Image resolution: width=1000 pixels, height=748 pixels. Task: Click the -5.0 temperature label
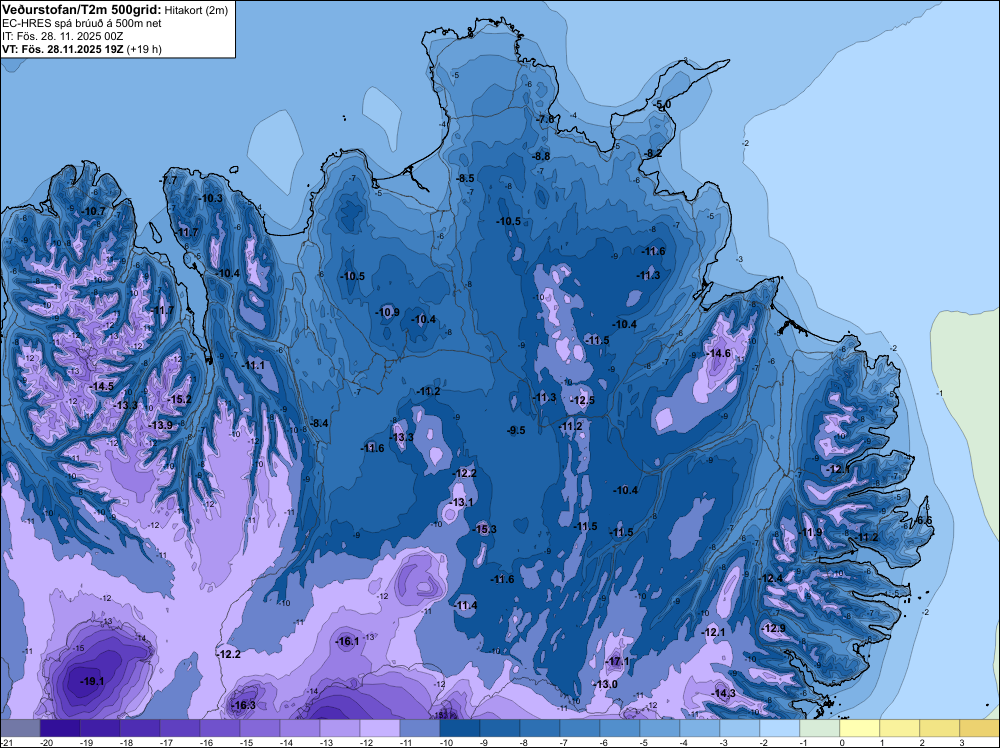[x=663, y=104]
